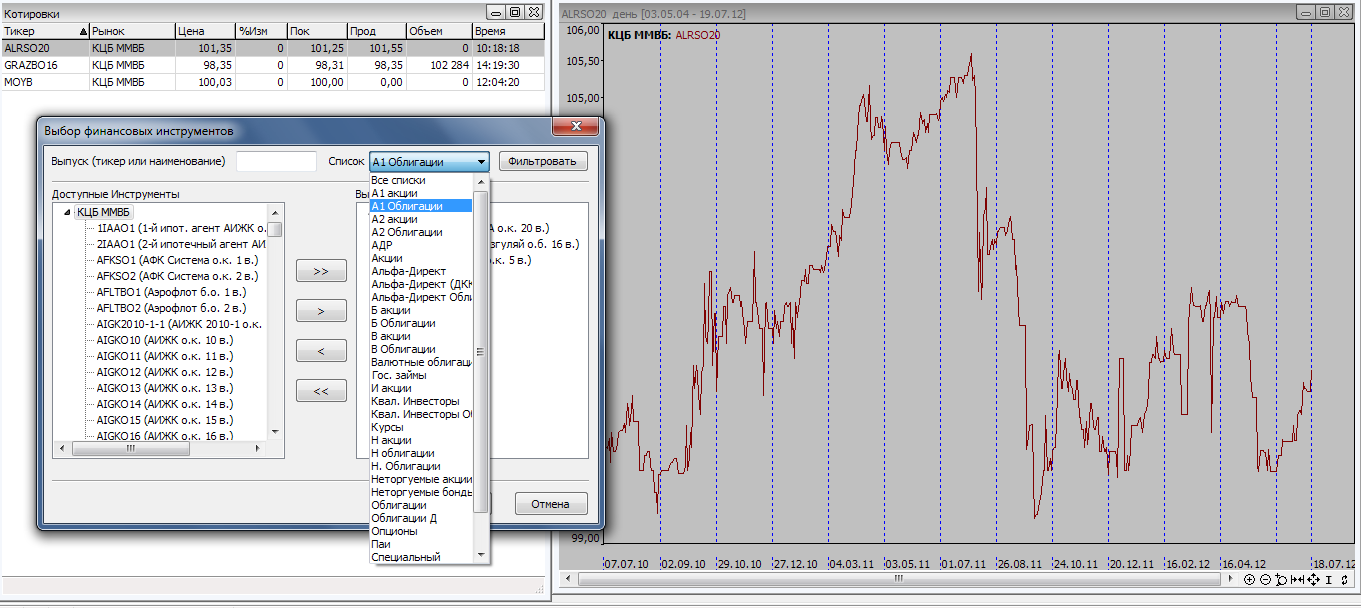Click the %Изм column header
Viewport: 1361px width, 608px height.
click(261, 31)
